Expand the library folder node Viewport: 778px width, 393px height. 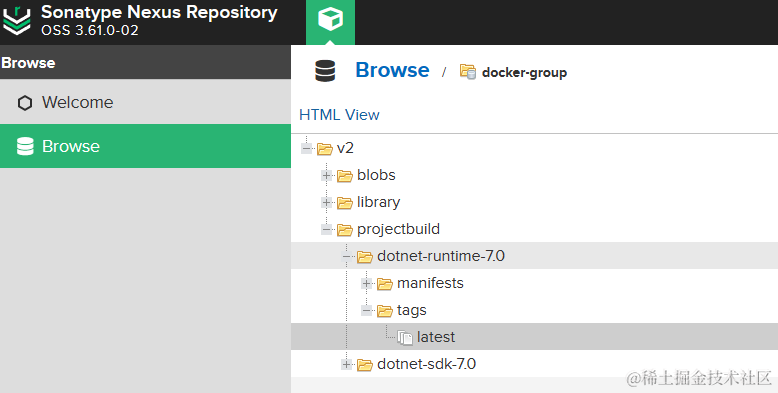click(x=326, y=202)
